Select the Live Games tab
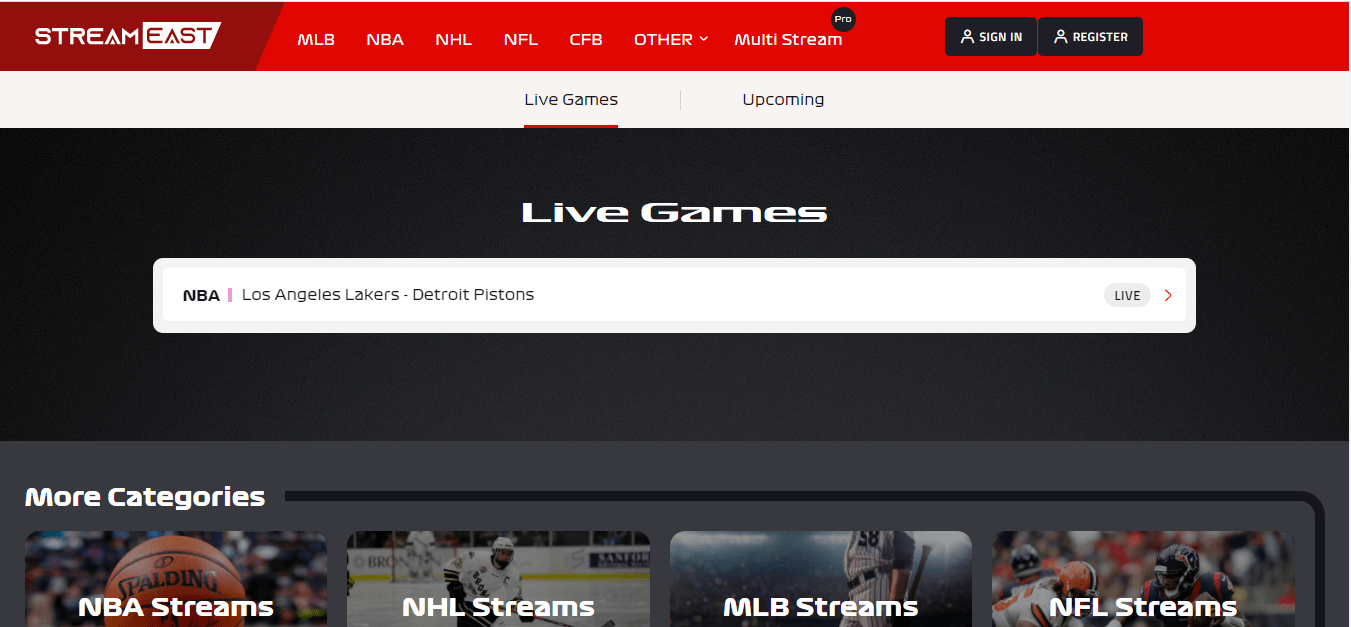This screenshot has width=1351, height=627. click(x=571, y=99)
